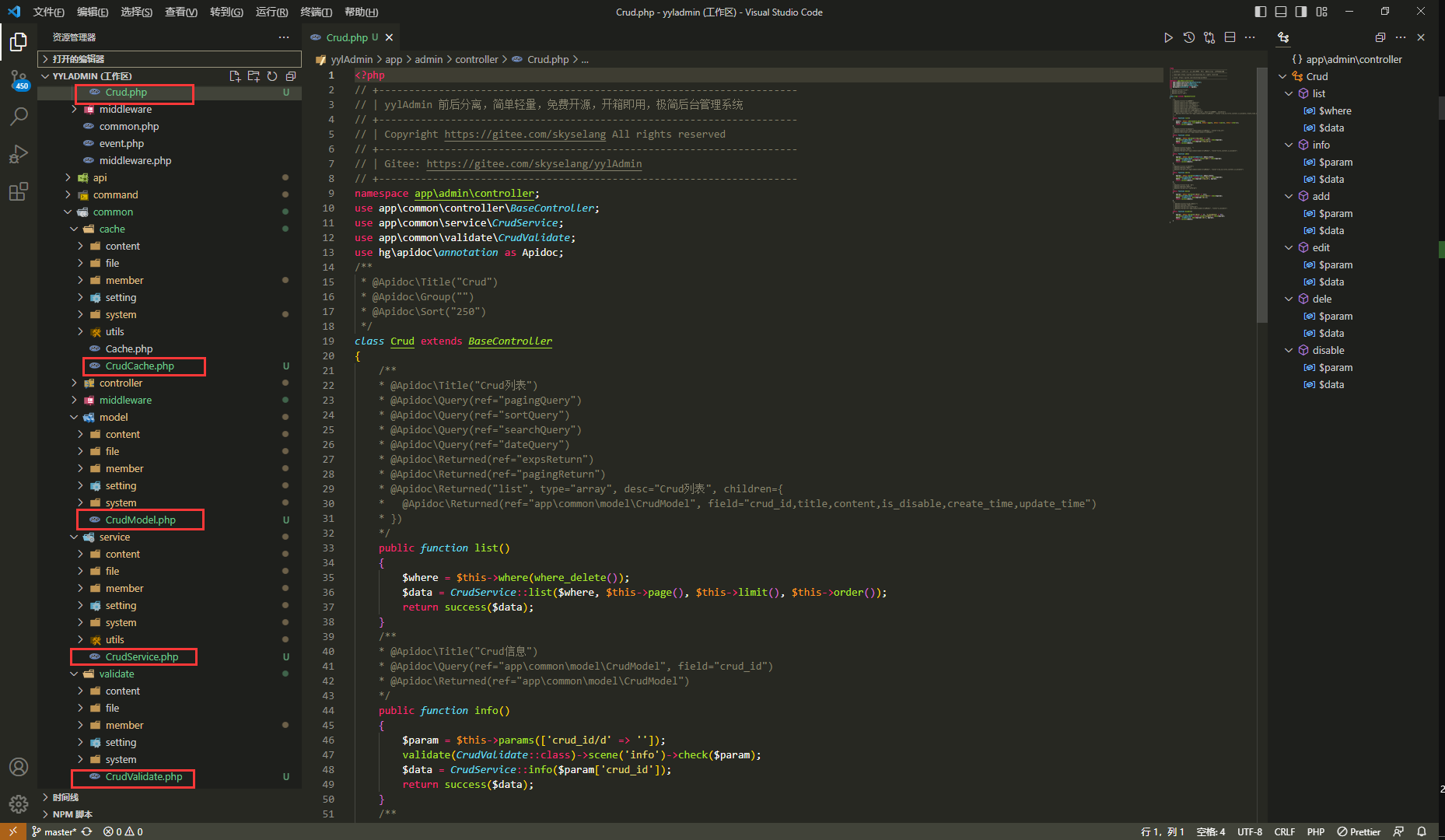Viewport: 1445px width, 840px height.
Task: Collapse the disable method in outline
Action: click(x=1289, y=351)
